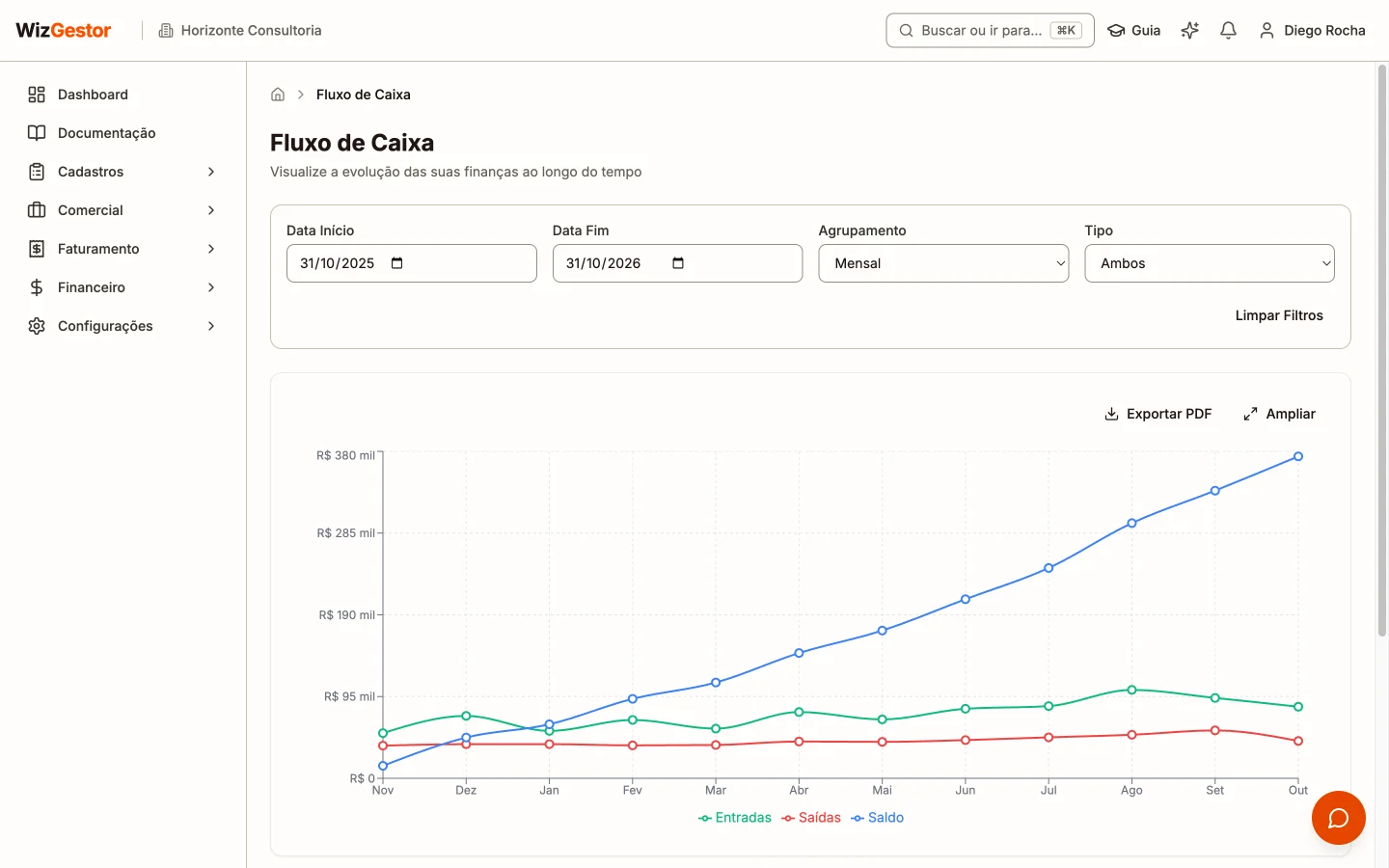Click the Faturamento receipt icon

37,249
